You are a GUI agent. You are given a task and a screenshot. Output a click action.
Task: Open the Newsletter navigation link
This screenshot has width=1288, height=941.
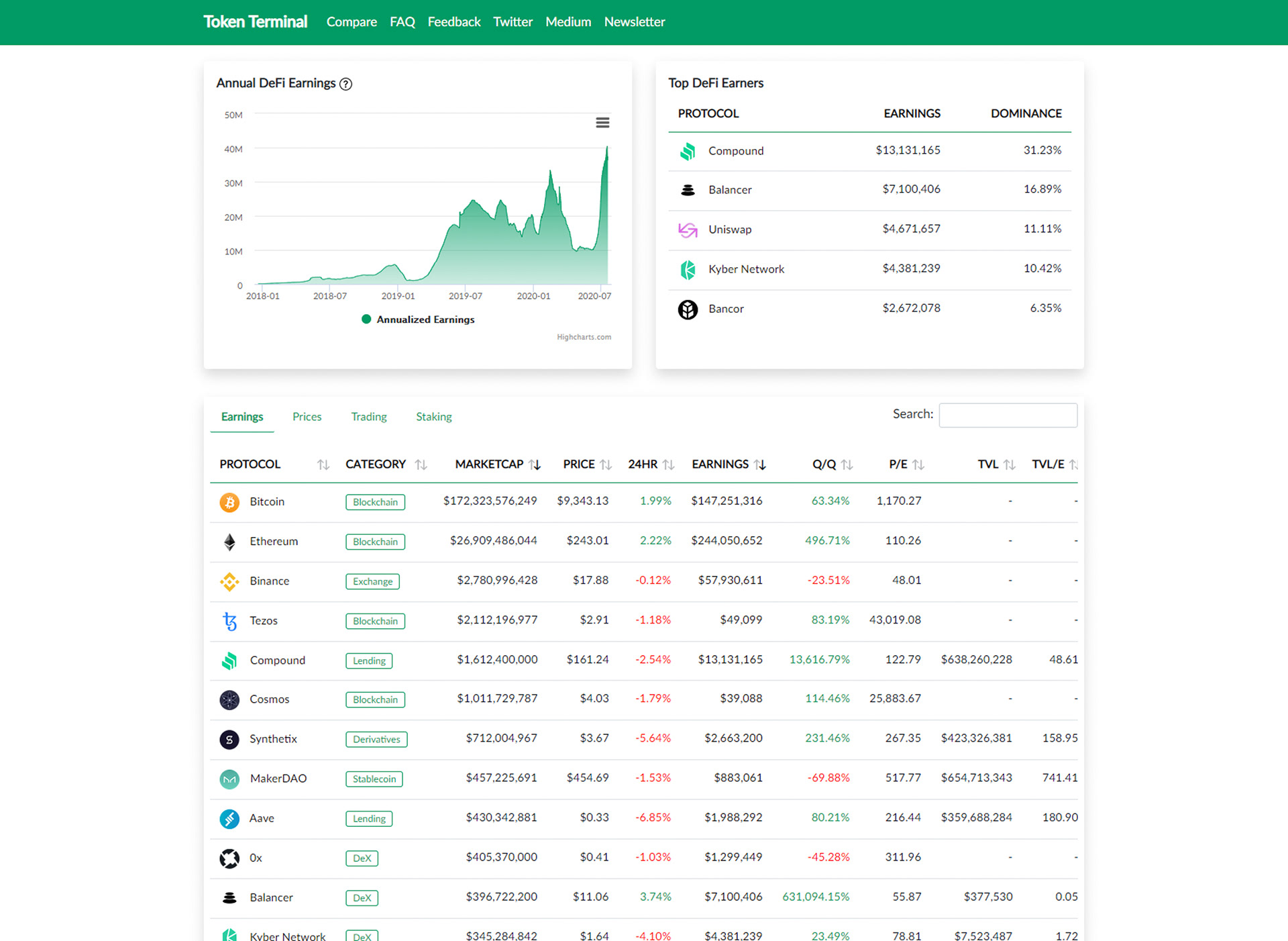pyautogui.click(x=635, y=22)
